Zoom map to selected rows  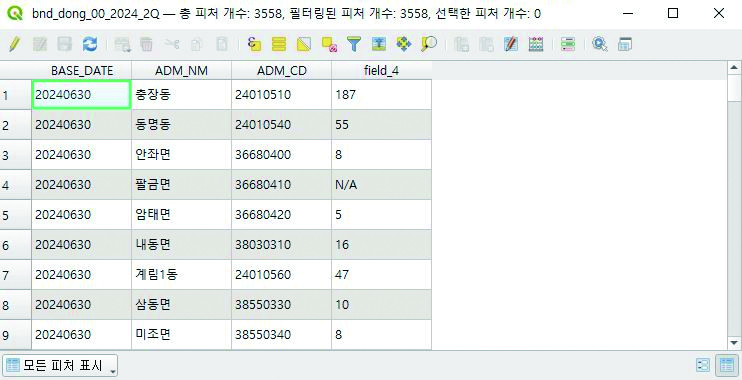429,44
